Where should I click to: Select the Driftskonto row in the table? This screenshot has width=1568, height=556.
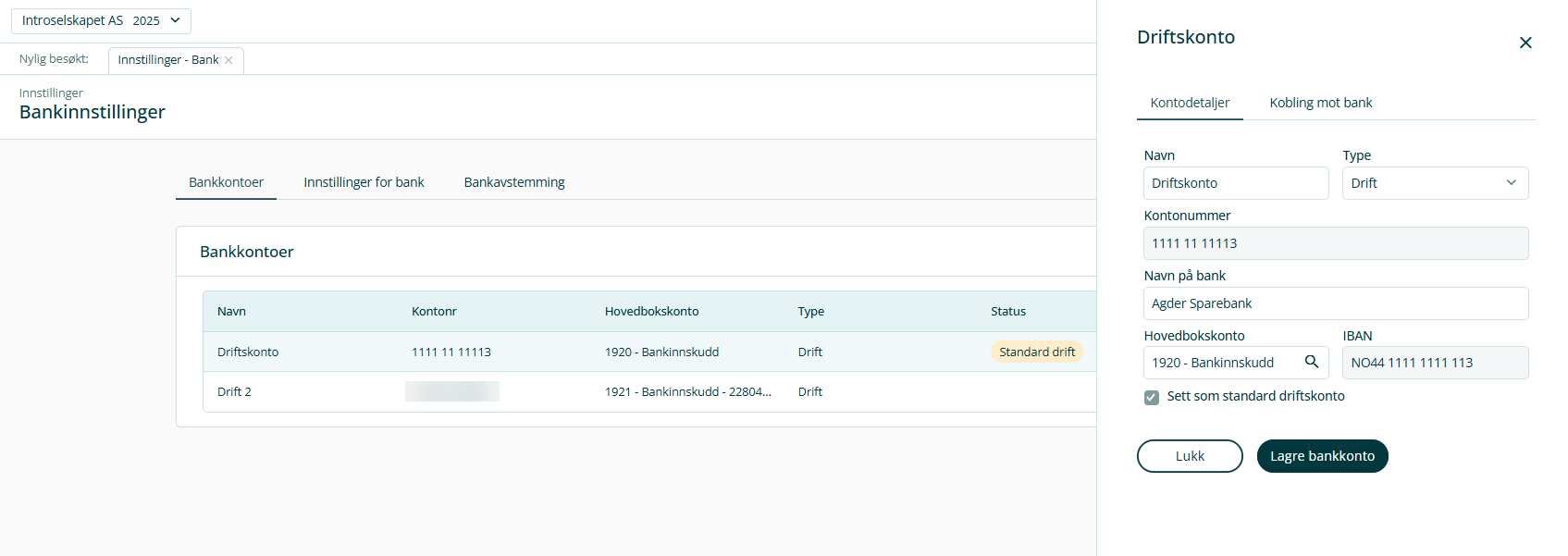[248, 352]
